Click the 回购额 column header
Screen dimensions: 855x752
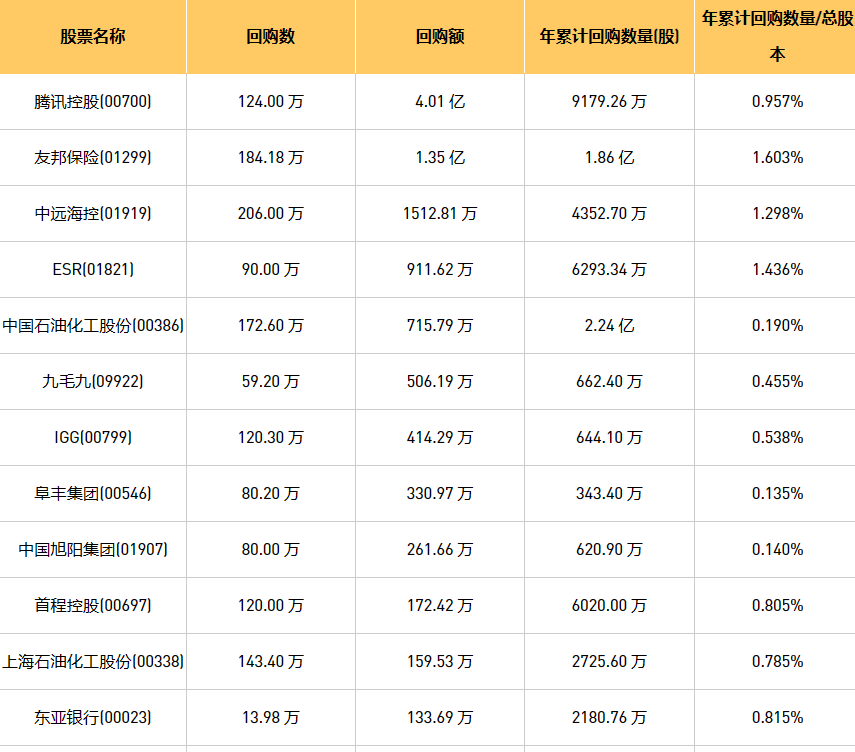point(440,37)
